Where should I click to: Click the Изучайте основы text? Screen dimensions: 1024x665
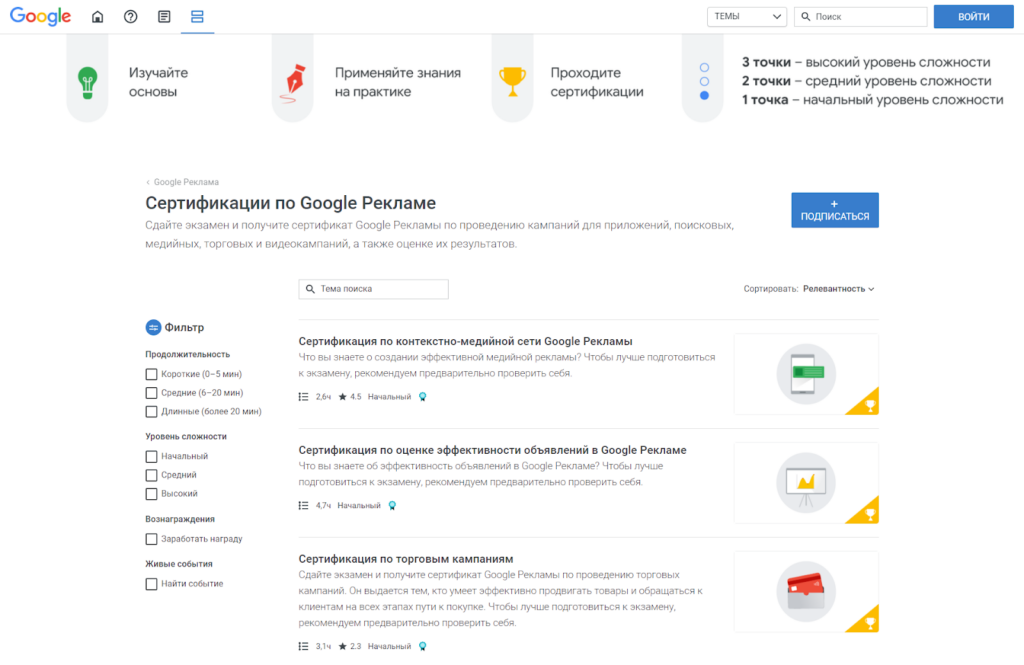[x=158, y=82]
